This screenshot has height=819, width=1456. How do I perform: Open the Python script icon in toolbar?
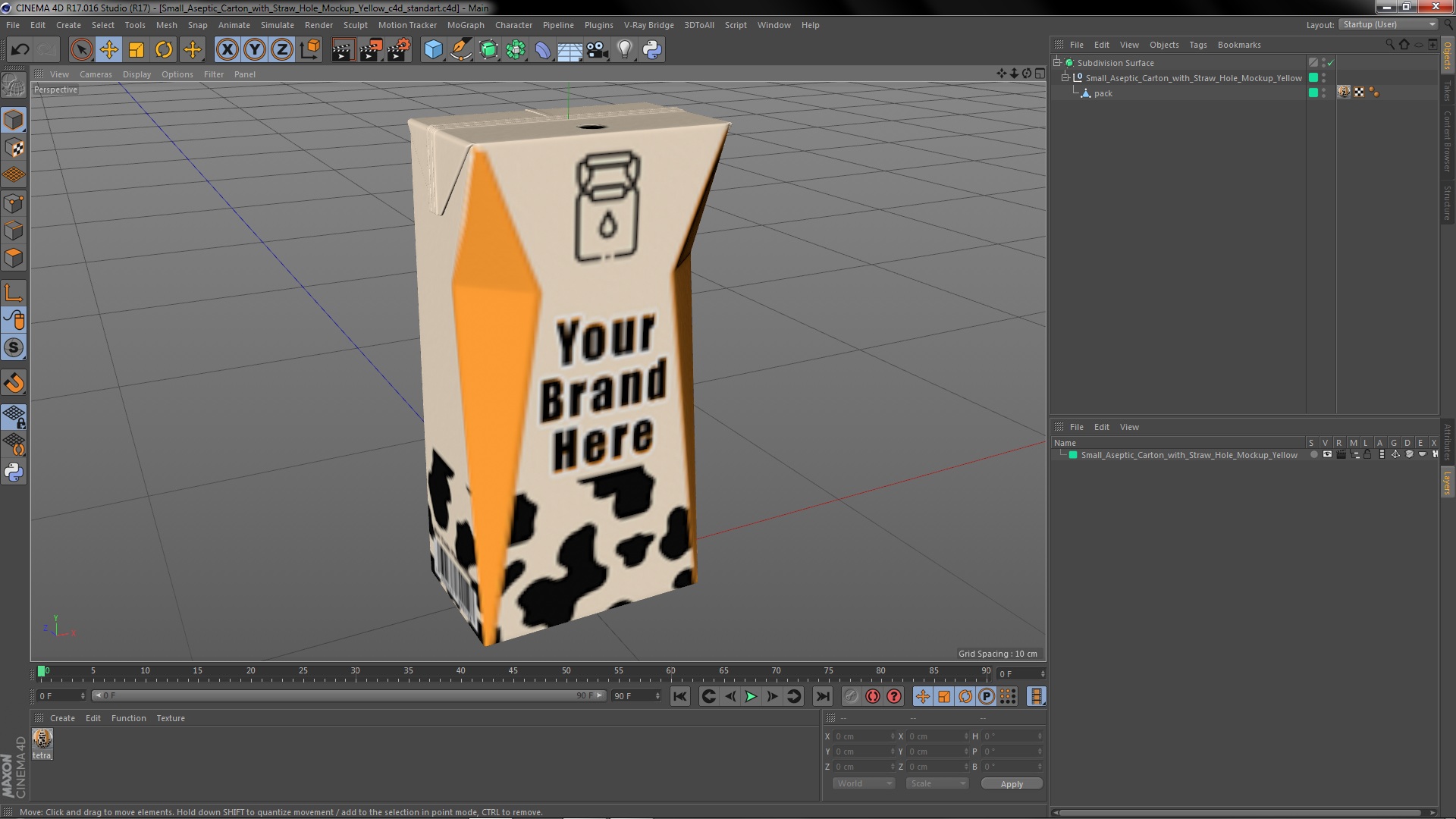click(x=652, y=50)
